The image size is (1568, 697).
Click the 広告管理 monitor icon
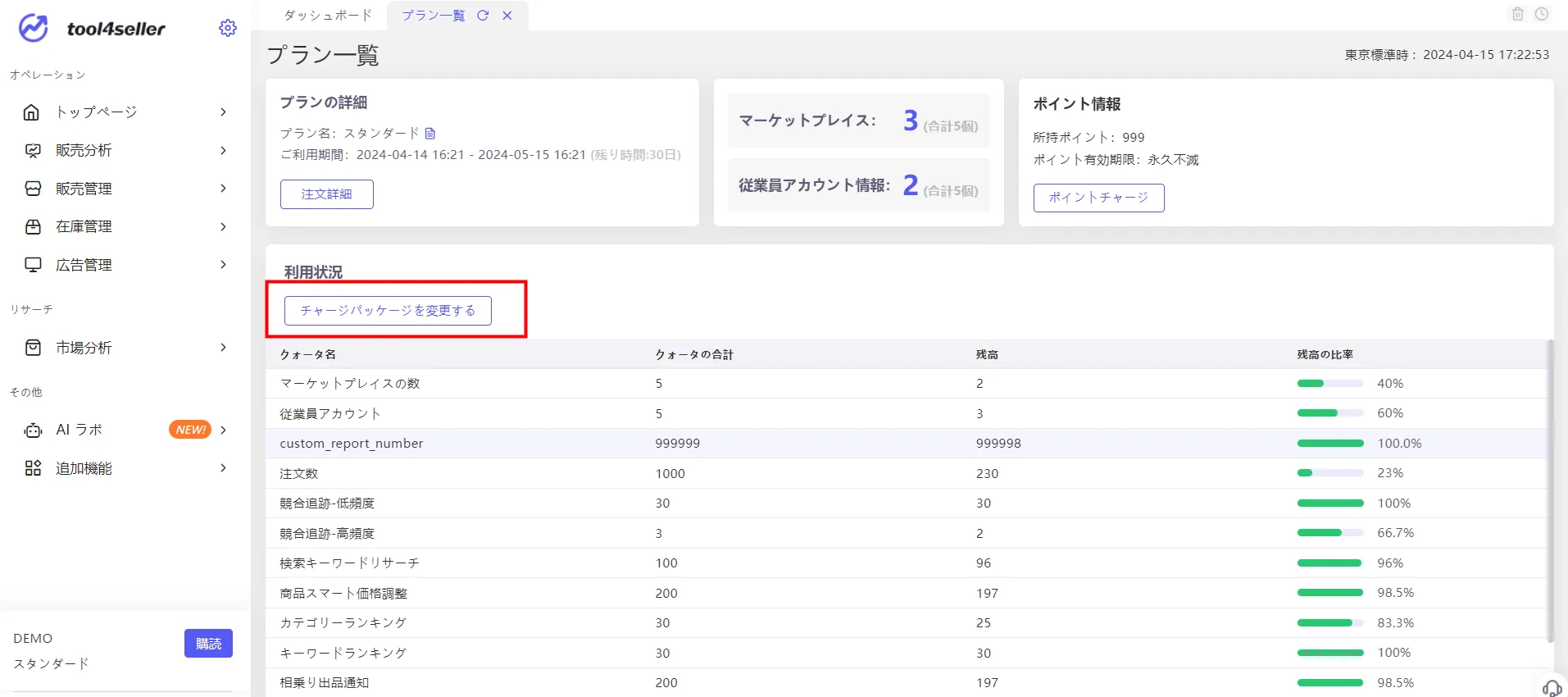tap(33, 265)
